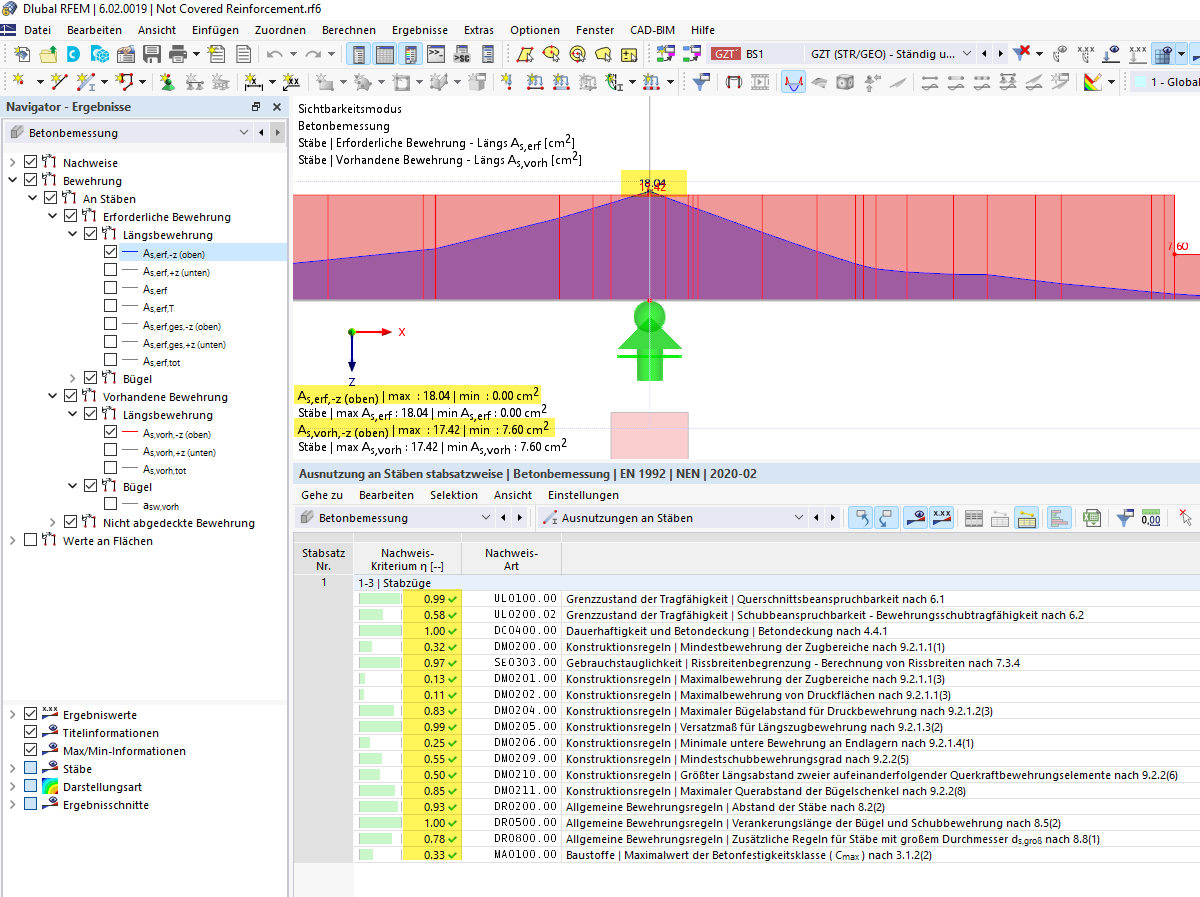Screen dimensions: 1200x897
Task: Check the Werte an Flächen checkbox
Action: point(31,541)
